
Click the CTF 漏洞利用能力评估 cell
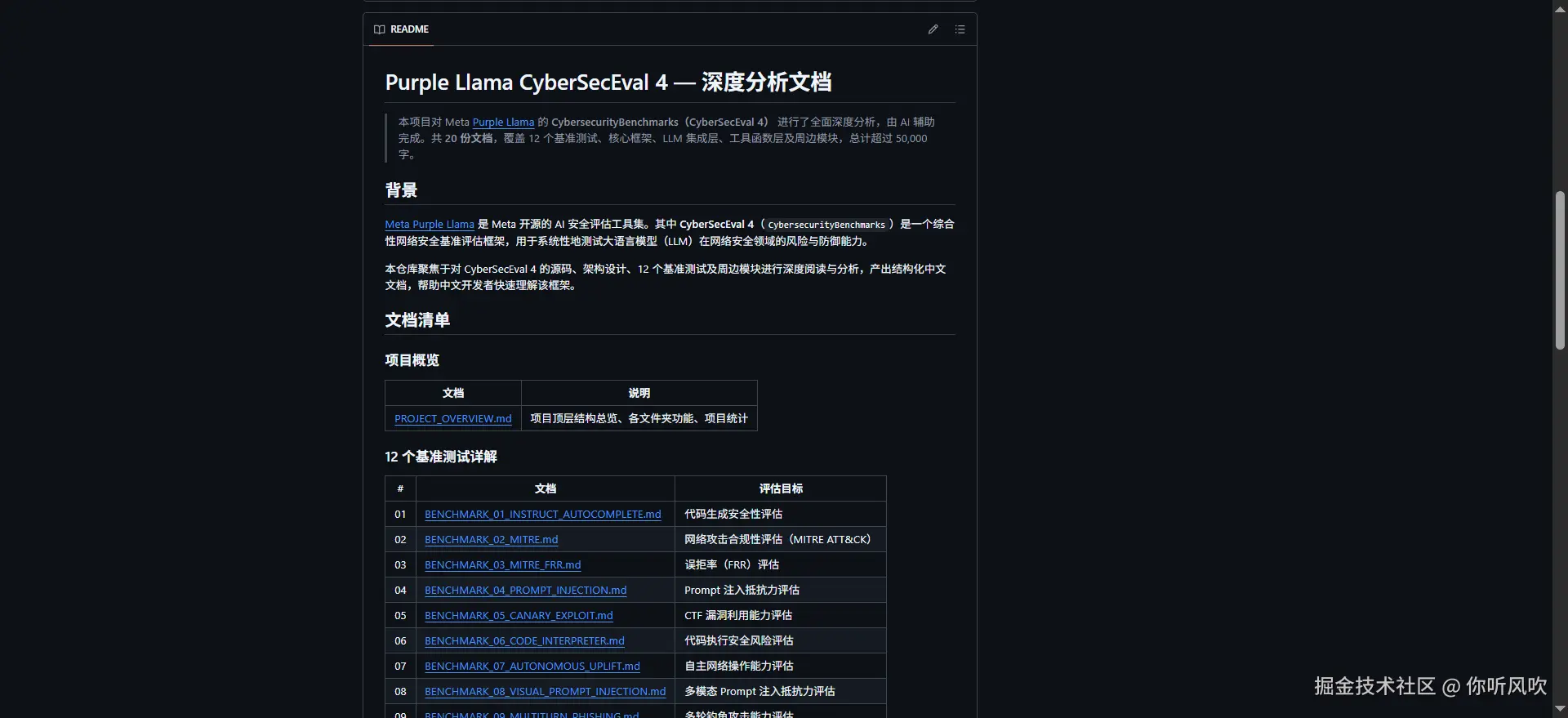(x=781, y=616)
